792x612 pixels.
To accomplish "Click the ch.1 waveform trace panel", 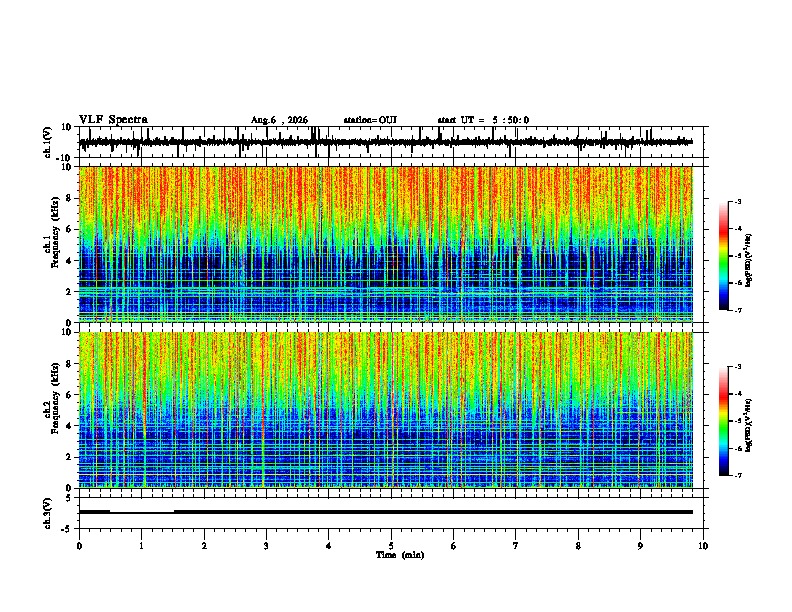I will tap(390, 142).
